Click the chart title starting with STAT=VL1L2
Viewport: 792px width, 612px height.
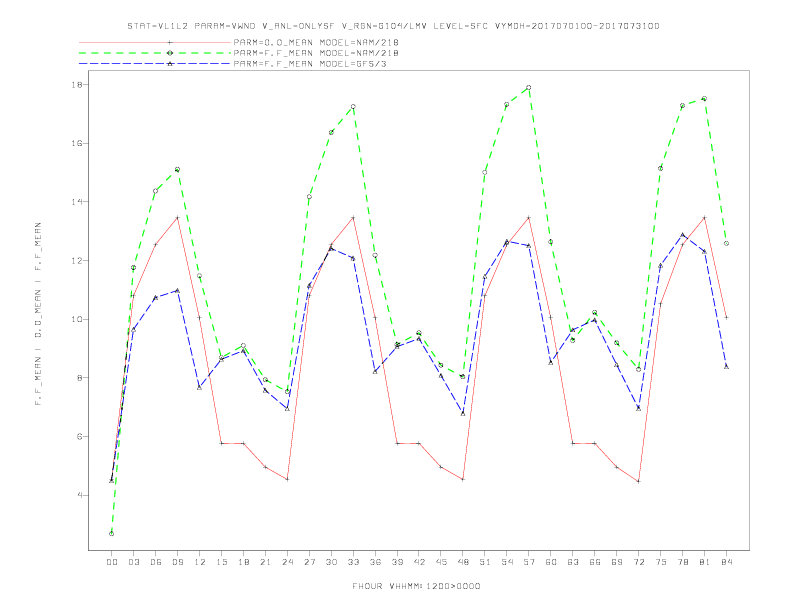pos(393,26)
